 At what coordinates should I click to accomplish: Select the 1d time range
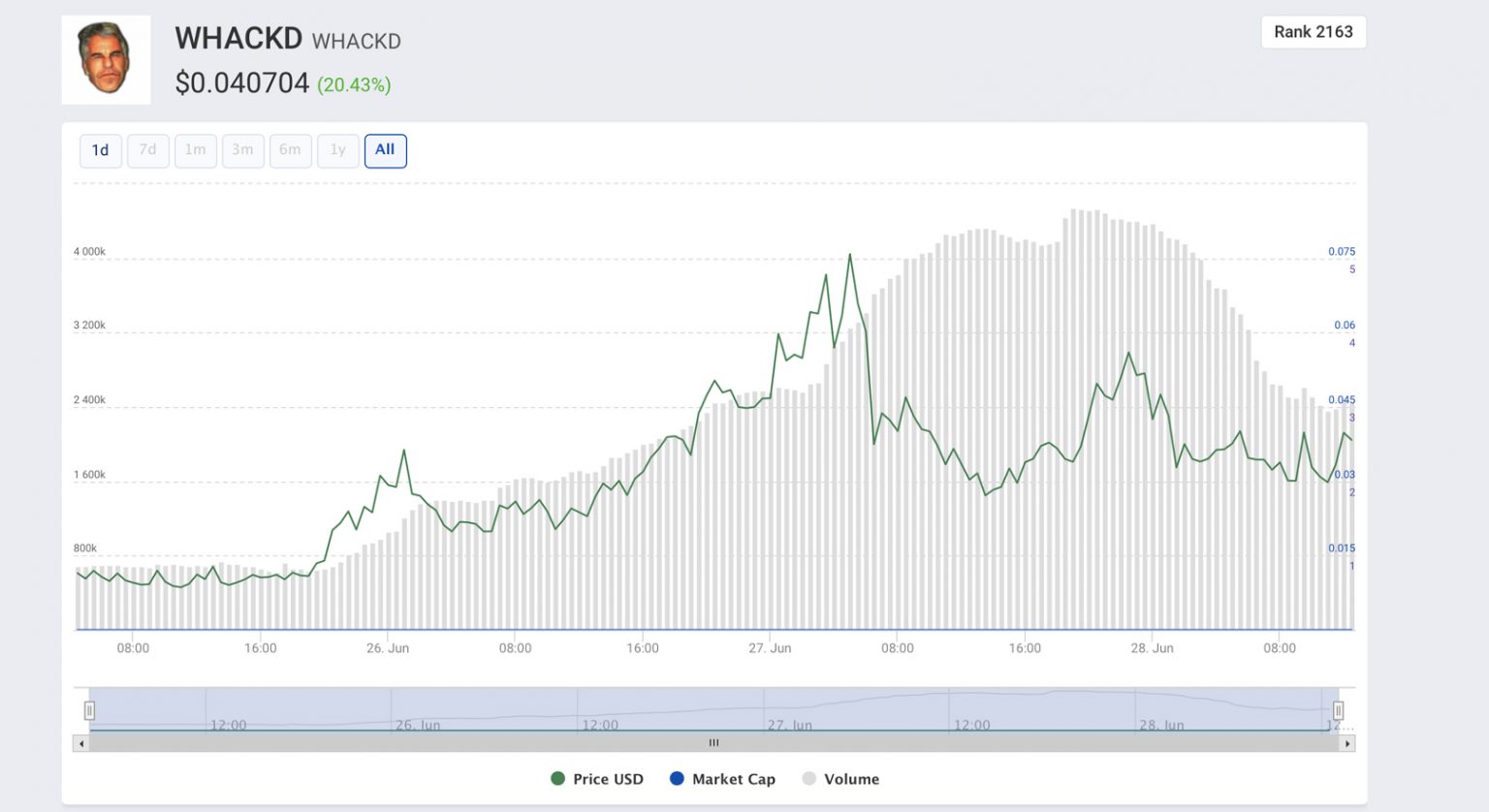coord(100,150)
